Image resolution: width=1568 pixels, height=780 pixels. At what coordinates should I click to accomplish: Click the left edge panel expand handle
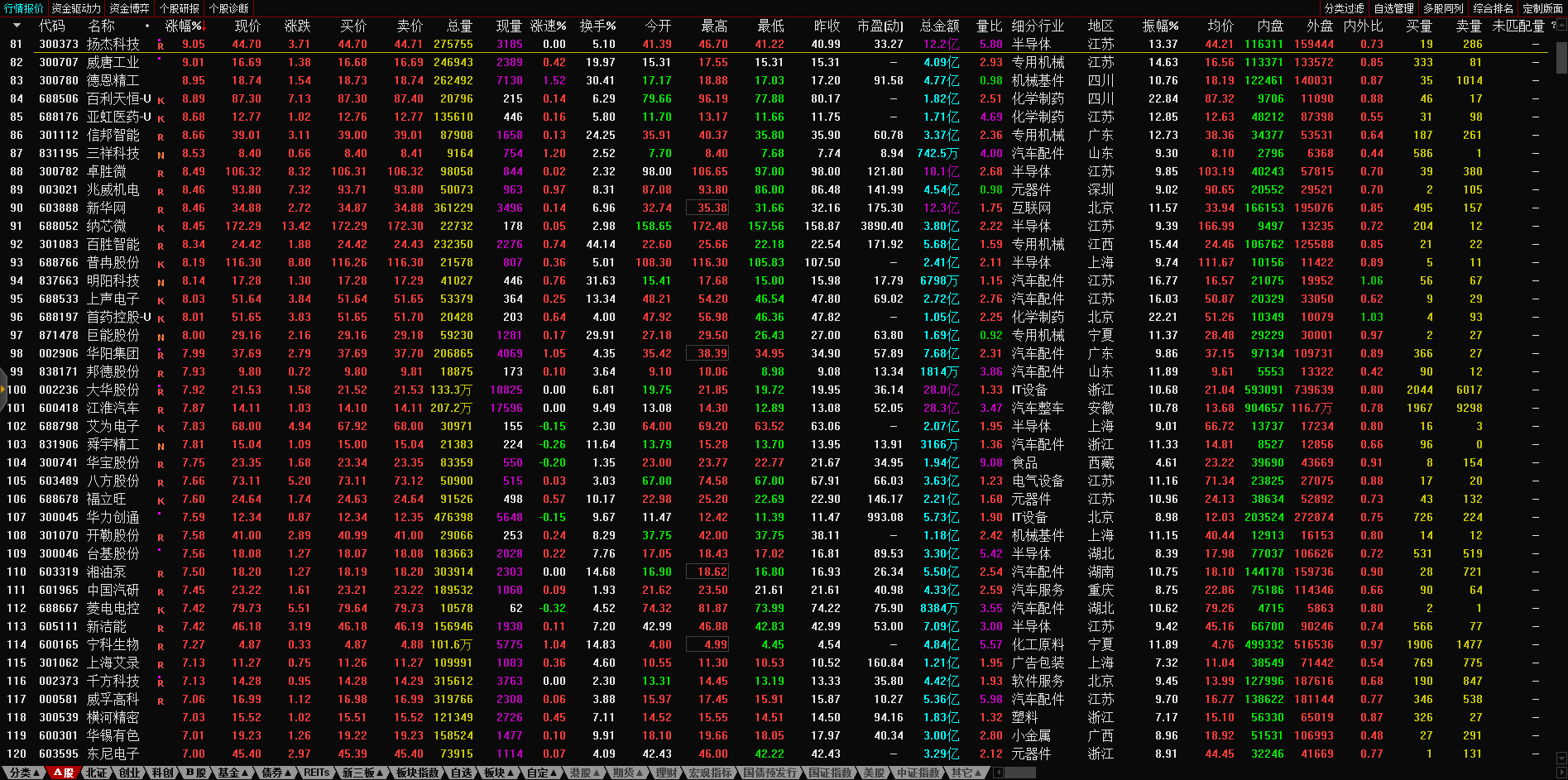[x=3, y=390]
